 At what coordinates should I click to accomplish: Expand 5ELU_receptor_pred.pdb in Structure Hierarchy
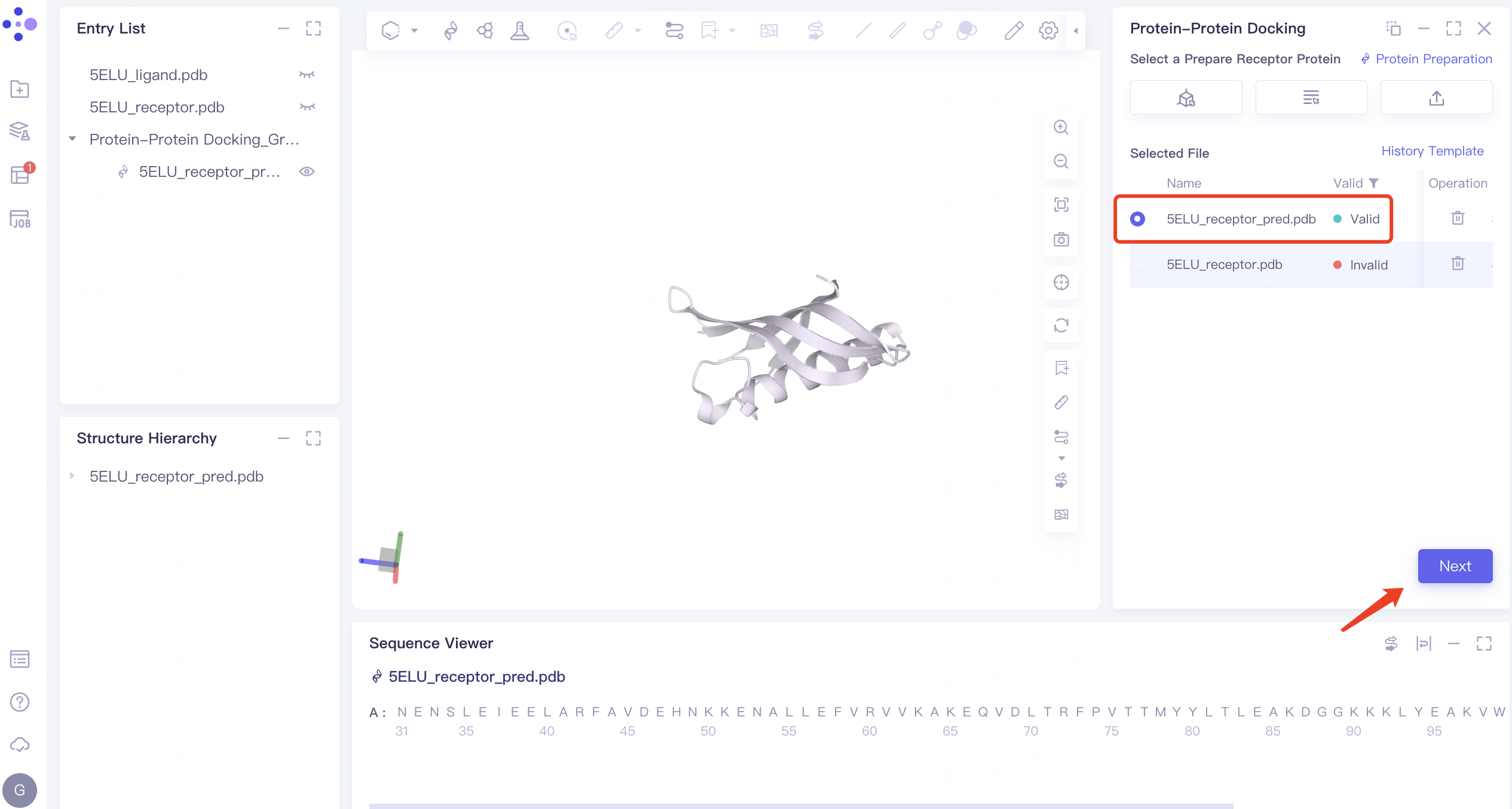pyautogui.click(x=72, y=476)
